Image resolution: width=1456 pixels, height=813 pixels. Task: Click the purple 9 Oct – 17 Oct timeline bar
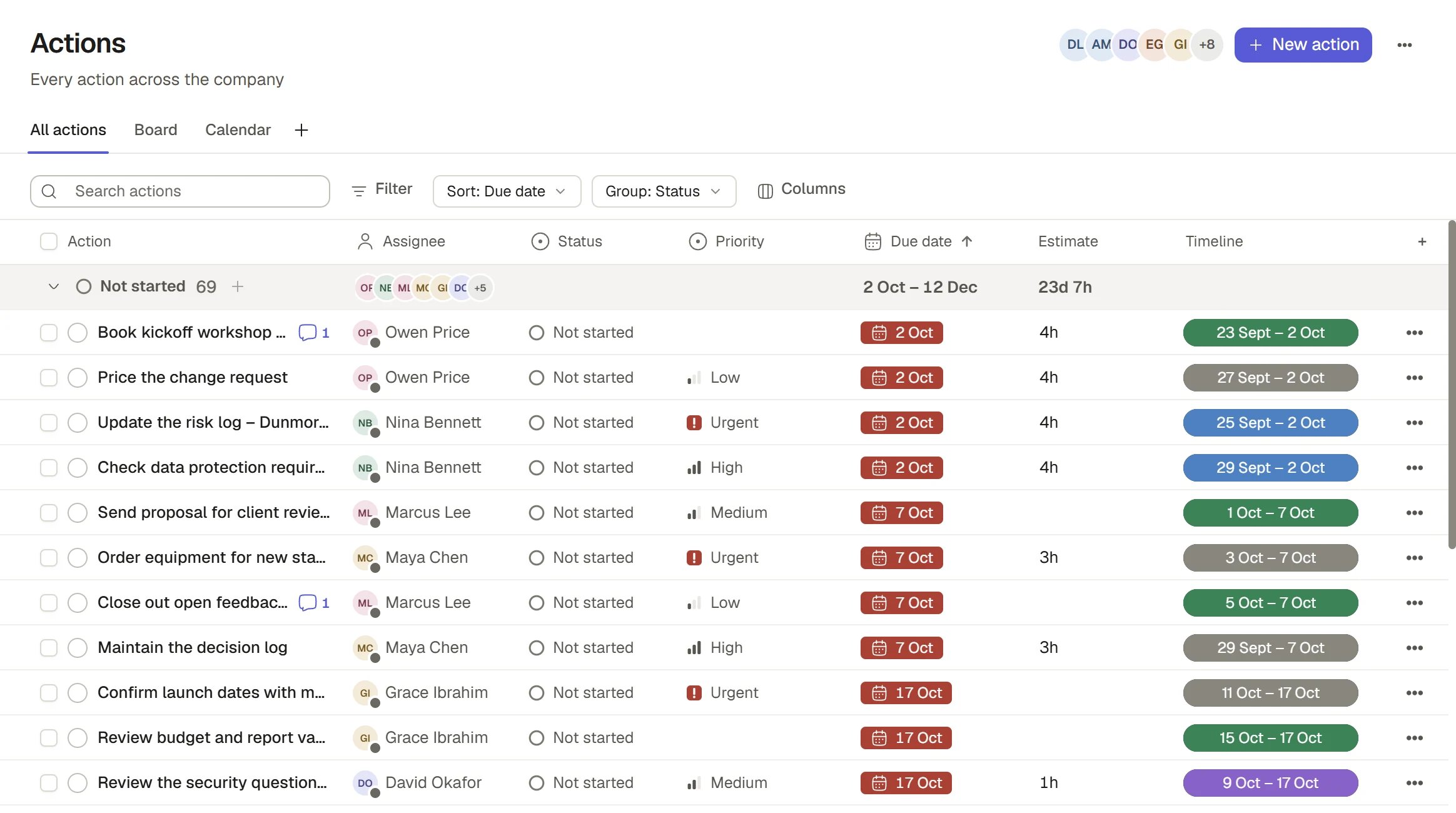tap(1270, 783)
